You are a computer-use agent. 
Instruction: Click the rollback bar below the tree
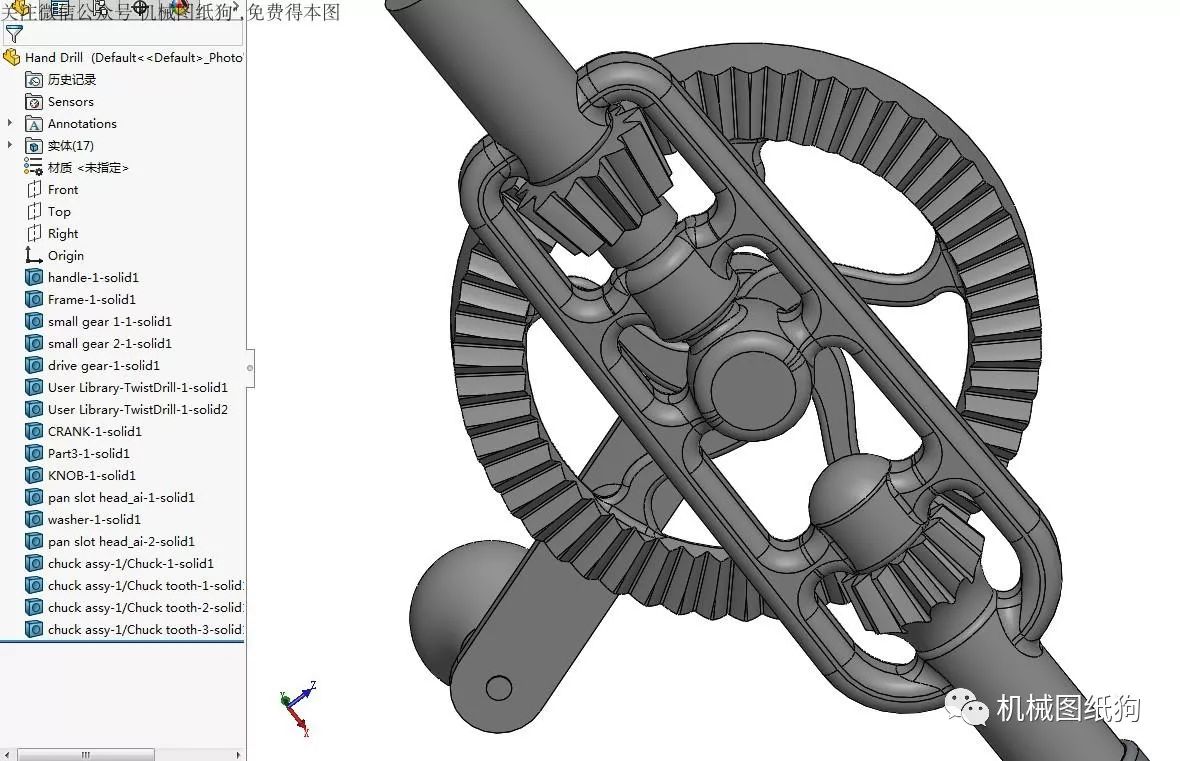(122, 641)
